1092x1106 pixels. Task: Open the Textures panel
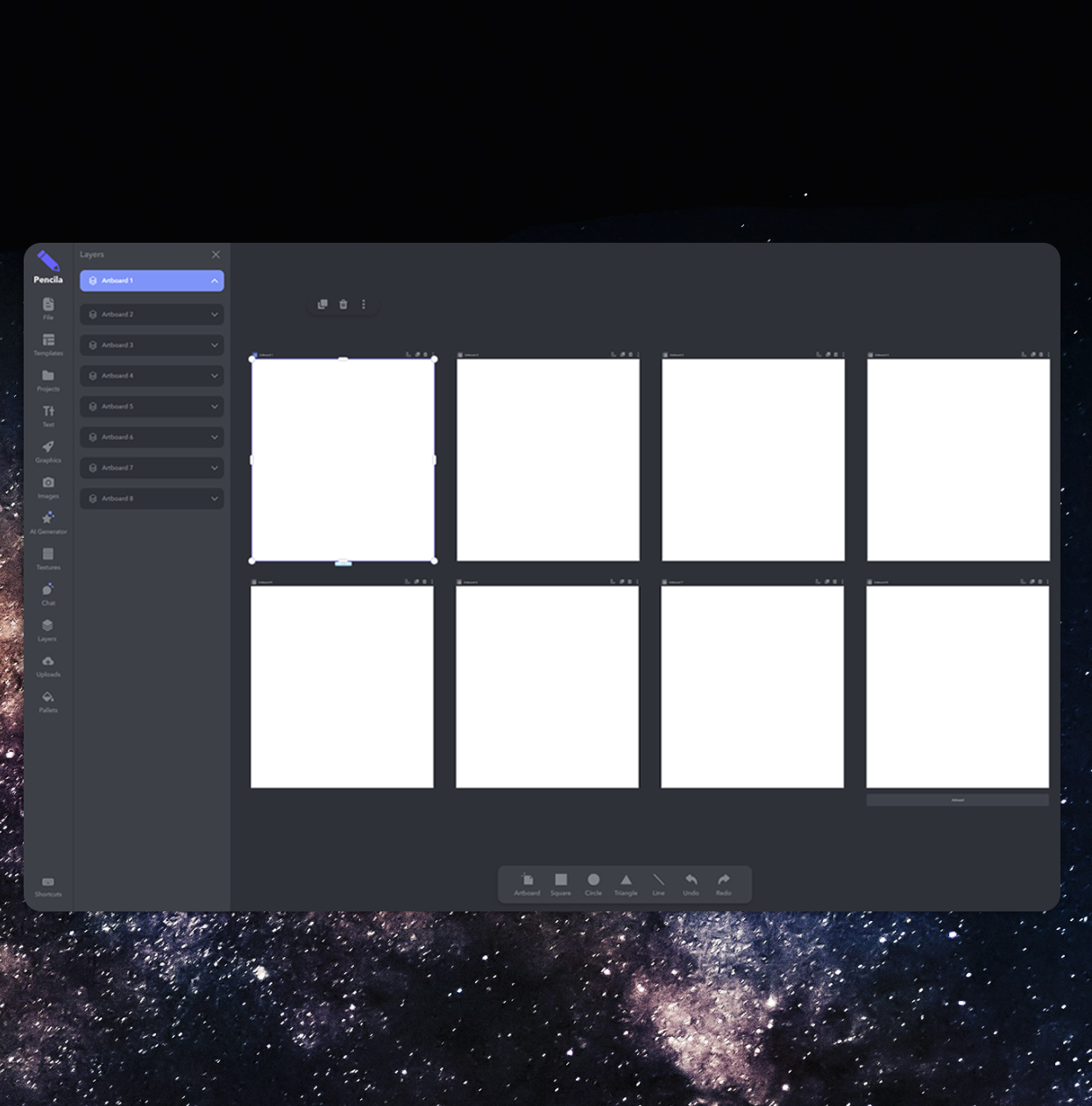point(48,558)
